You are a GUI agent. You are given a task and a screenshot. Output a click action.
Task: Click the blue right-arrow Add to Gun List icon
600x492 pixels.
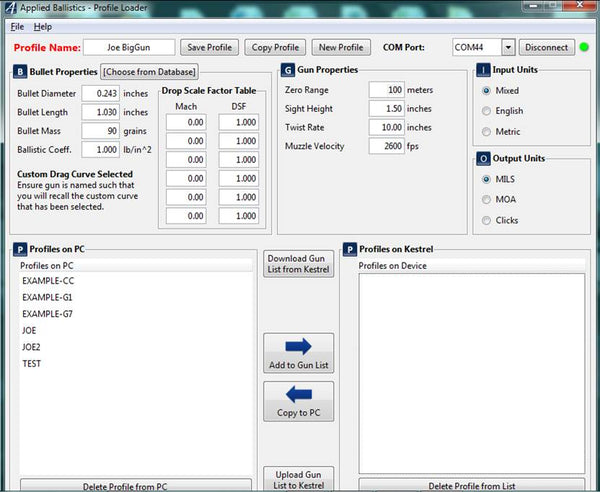pyautogui.click(x=298, y=347)
